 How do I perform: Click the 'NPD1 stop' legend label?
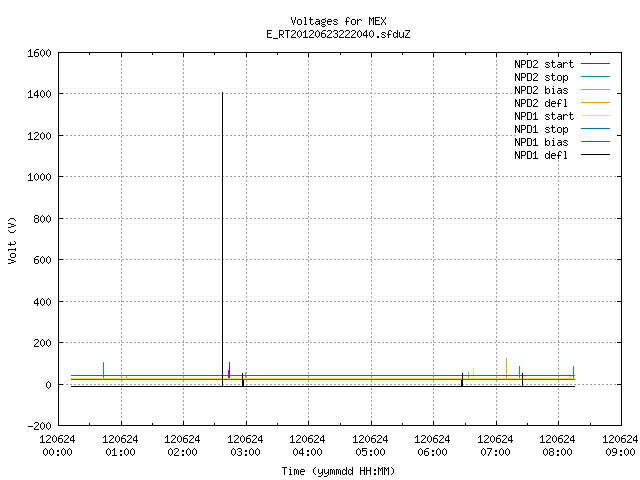541,129
